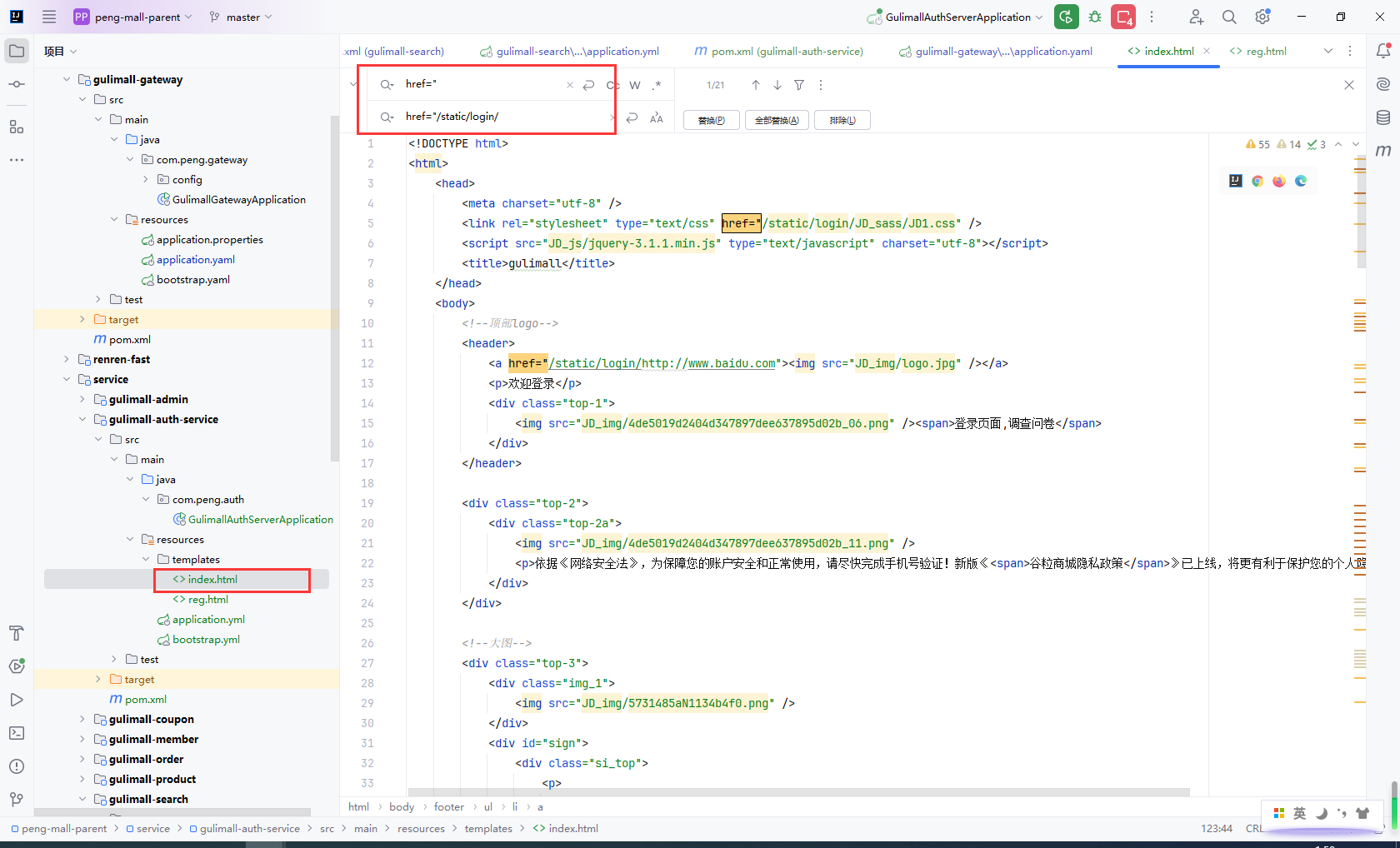Open the Services tool window

[17, 666]
